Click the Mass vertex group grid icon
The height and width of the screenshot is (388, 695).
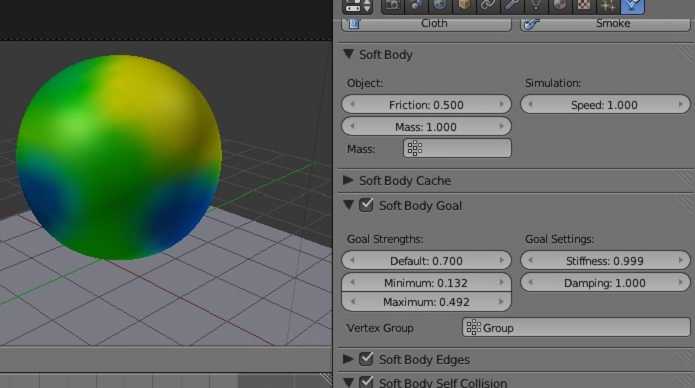pos(414,148)
